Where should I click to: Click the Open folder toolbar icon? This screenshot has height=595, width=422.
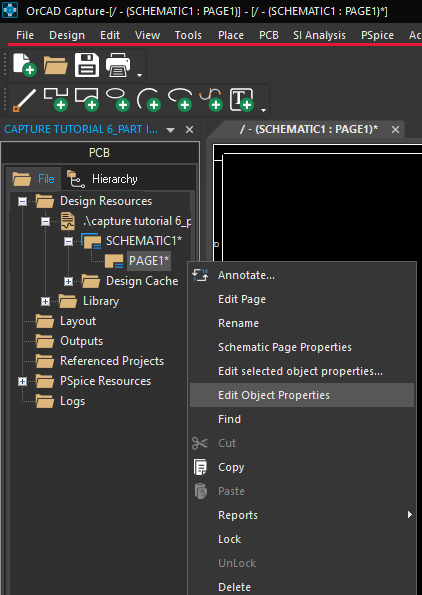pos(56,65)
